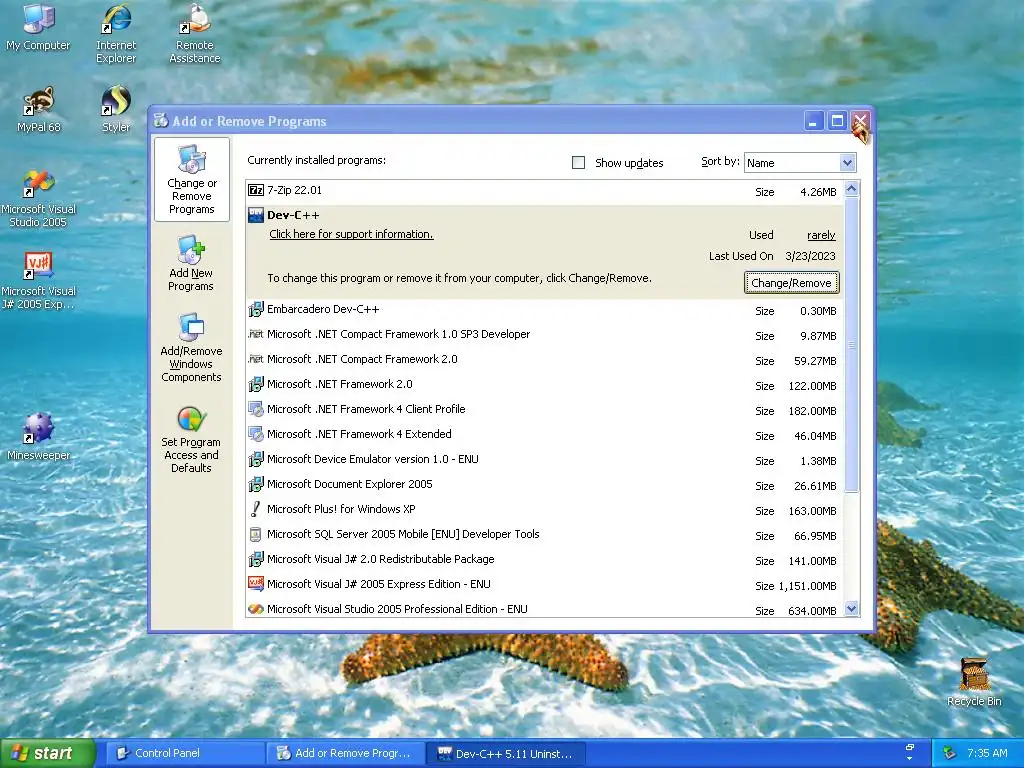Click the .NET Framework 2.0 entry icon

(255, 384)
